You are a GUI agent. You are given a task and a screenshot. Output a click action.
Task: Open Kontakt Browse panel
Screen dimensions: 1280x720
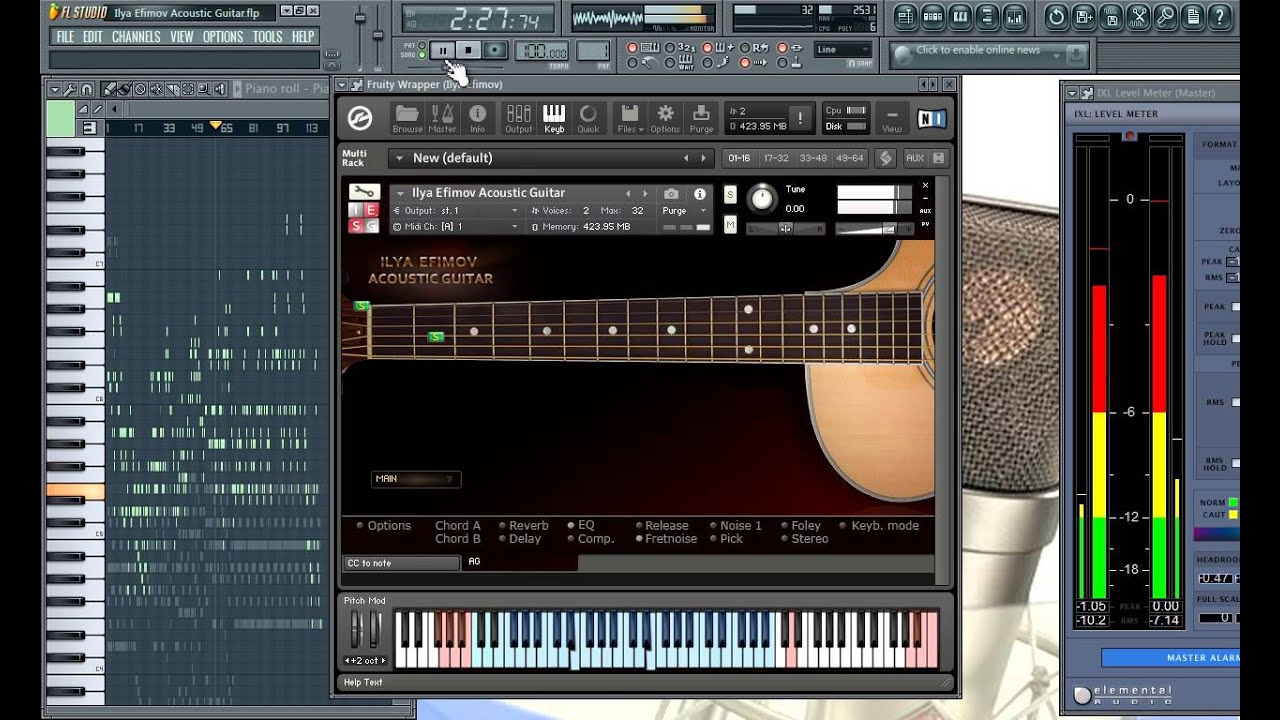coord(407,117)
